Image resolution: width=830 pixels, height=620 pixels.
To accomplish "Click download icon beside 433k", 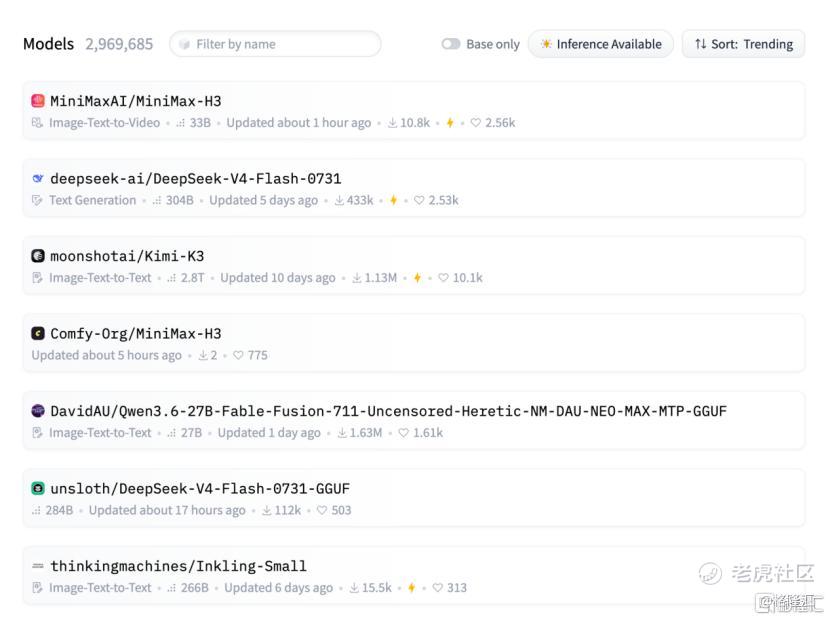I will click(x=339, y=200).
